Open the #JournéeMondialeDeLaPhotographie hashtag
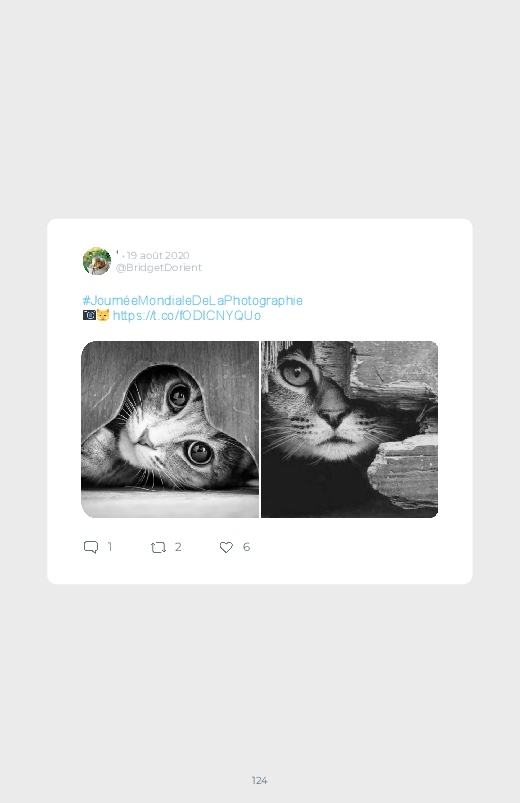 (193, 300)
